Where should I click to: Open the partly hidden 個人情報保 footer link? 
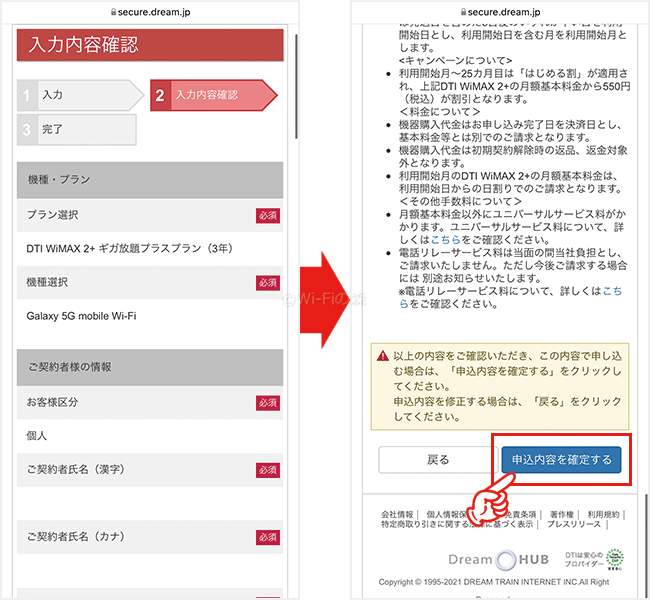pyautogui.click(x=447, y=514)
